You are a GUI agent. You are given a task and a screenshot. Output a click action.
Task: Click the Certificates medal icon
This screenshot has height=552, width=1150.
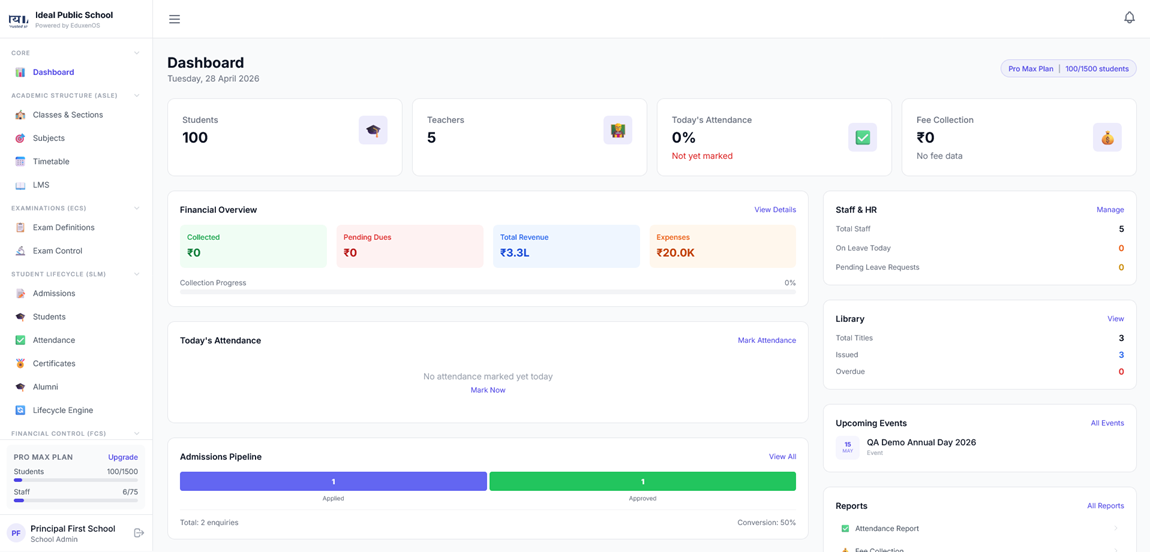(20, 364)
